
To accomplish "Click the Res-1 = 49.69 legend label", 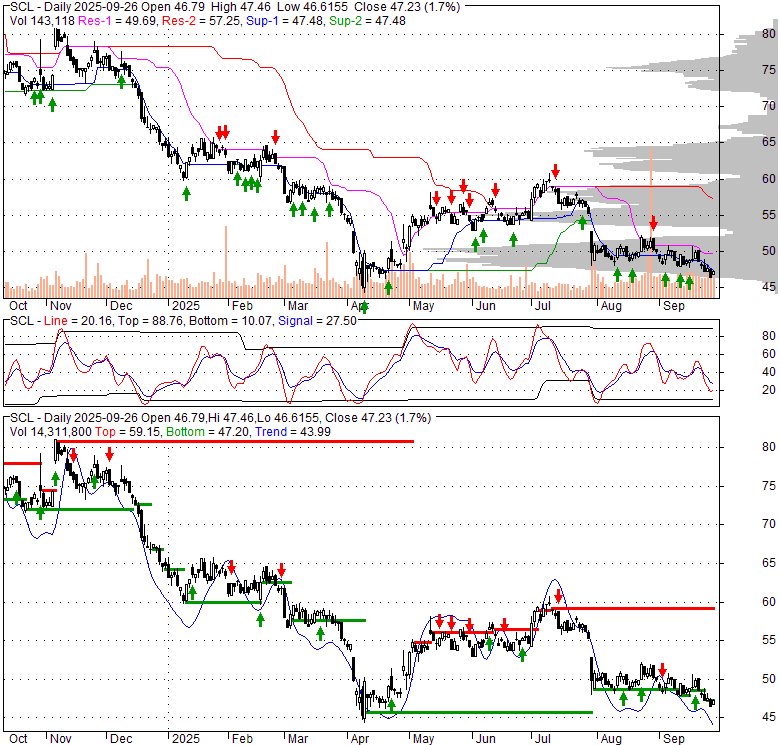I will (117, 21).
